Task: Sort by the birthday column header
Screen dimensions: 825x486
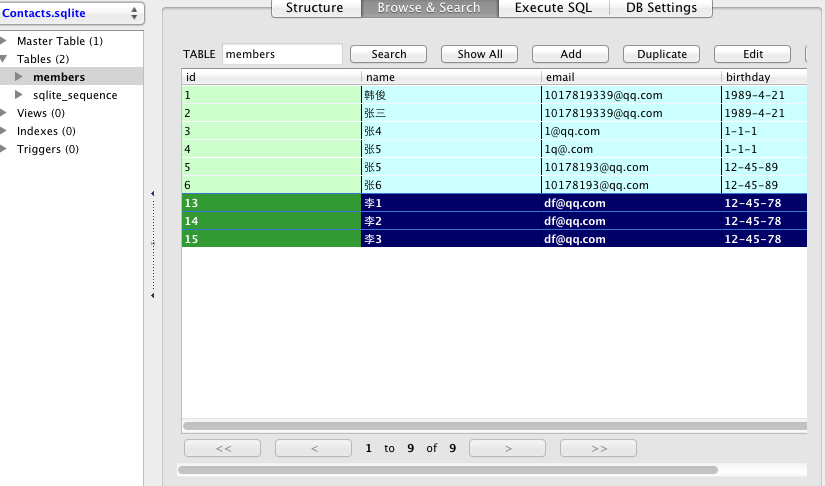Action: (764, 77)
